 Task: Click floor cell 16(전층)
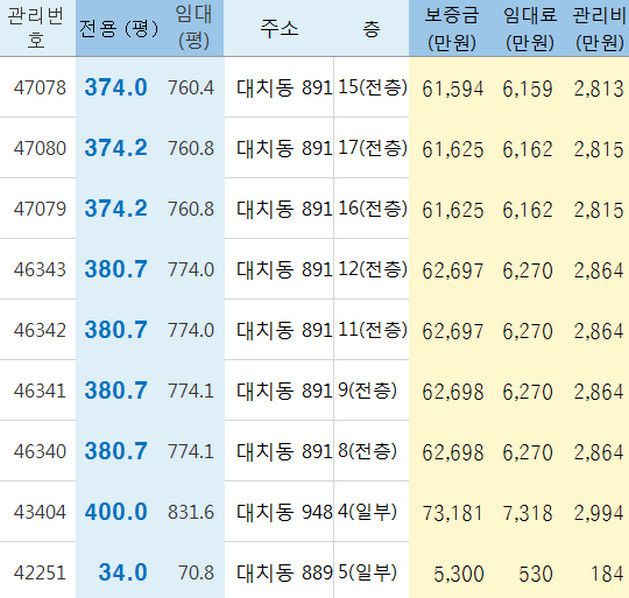[x=373, y=209]
